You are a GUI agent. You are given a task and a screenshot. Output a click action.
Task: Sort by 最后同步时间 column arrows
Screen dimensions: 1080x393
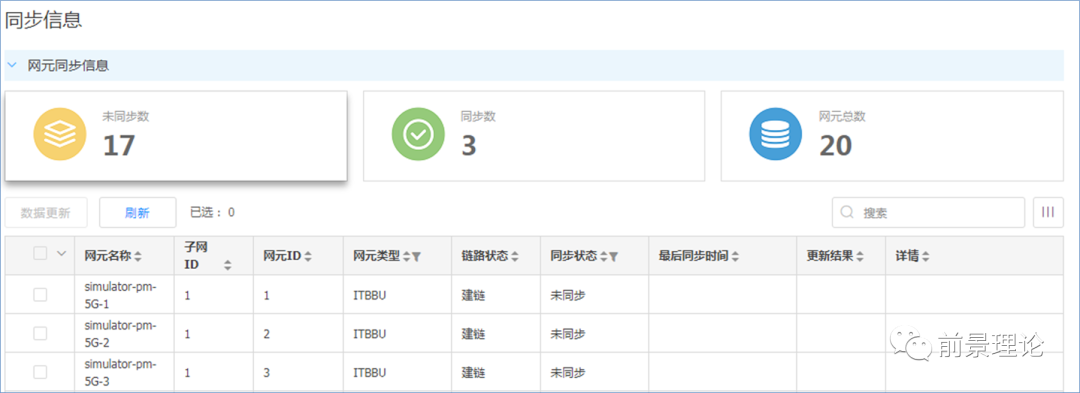[x=735, y=257]
